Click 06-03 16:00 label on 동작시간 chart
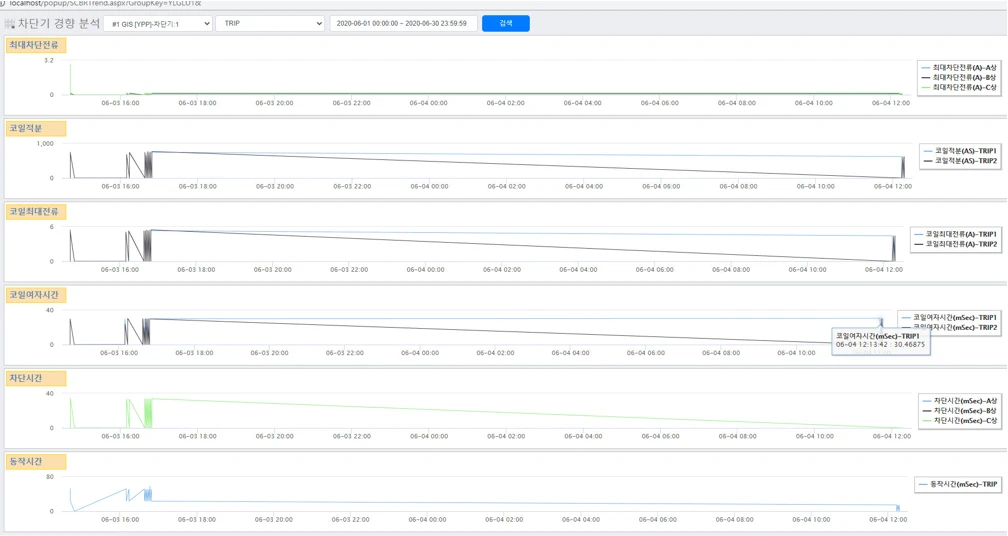This screenshot has height=536, width=1008. coord(120,519)
